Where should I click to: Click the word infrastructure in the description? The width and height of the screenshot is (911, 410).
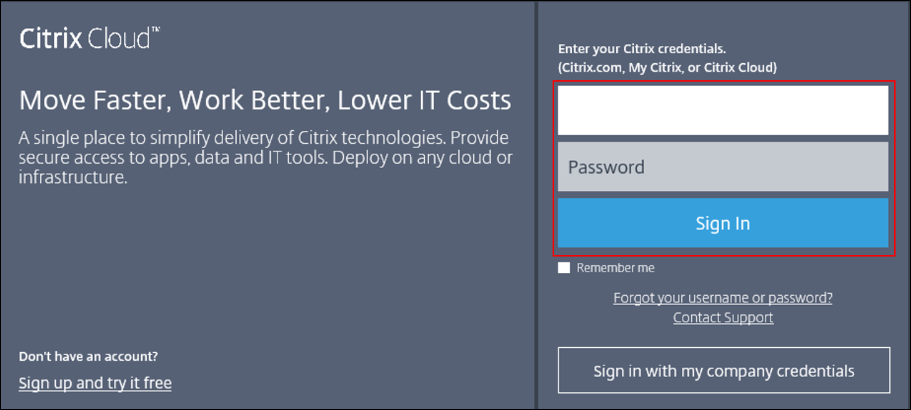[x=73, y=178]
